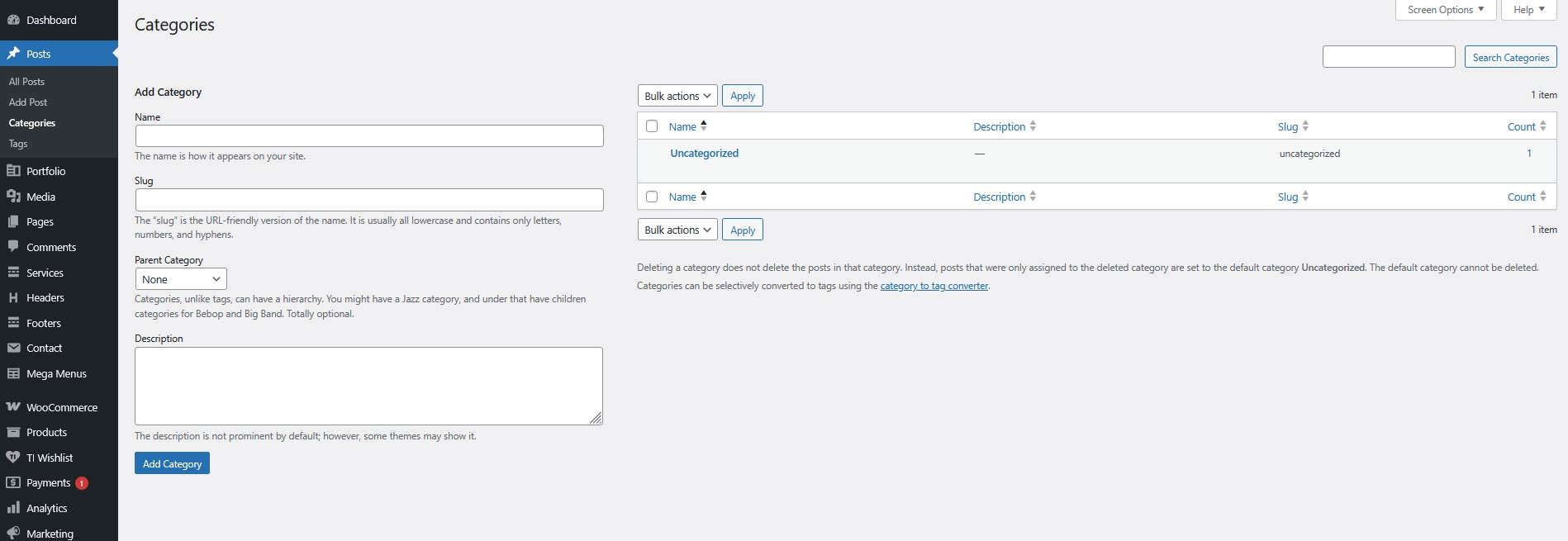
Task: Click the Comments speech bubble icon
Action: [13, 246]
